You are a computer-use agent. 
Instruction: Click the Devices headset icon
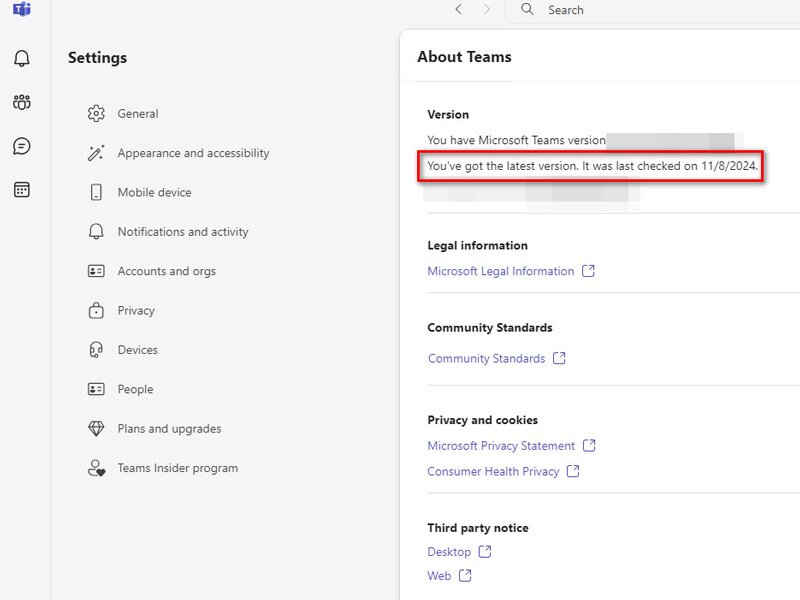[96, 349]
